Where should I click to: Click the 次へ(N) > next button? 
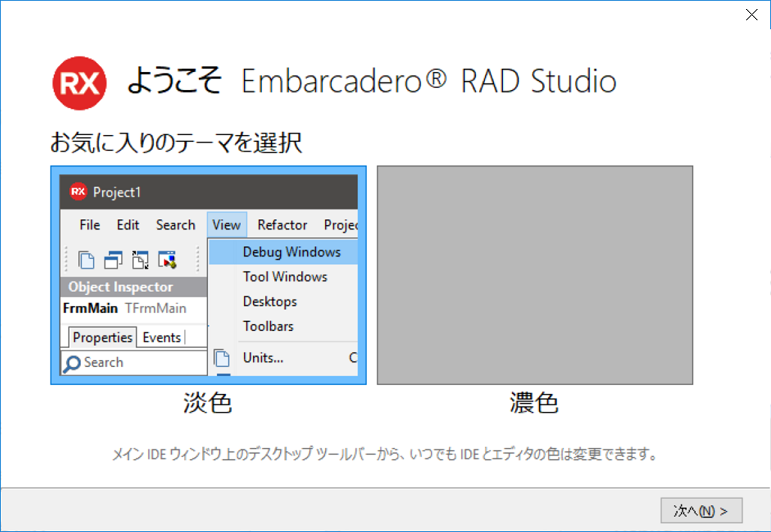tap(701, 510)
